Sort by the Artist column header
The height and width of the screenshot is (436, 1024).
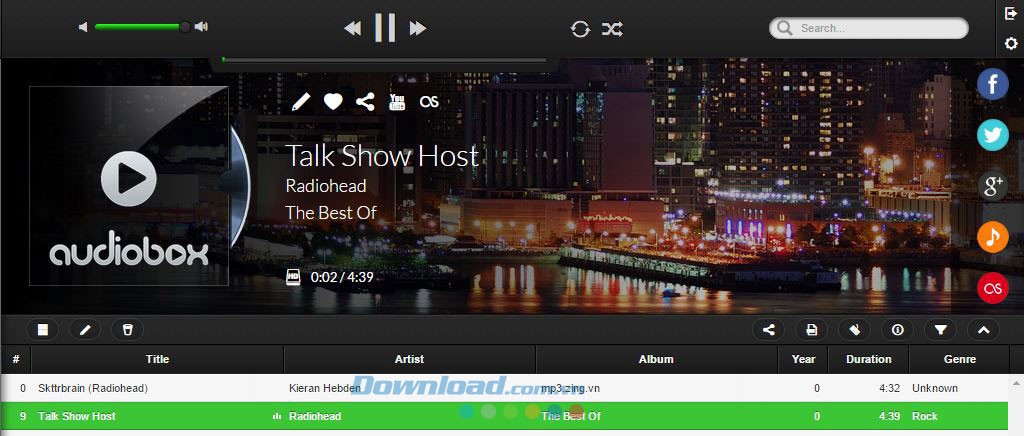pos(409,359)
